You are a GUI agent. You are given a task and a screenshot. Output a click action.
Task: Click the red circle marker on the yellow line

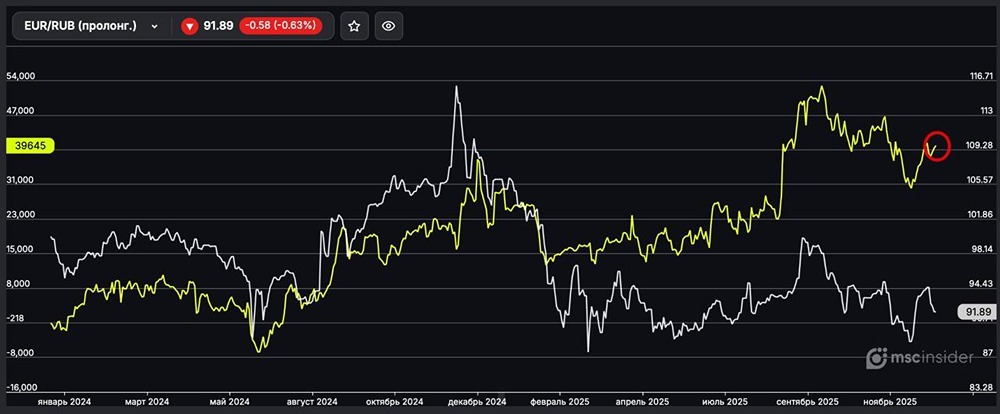tap(936, 146)
